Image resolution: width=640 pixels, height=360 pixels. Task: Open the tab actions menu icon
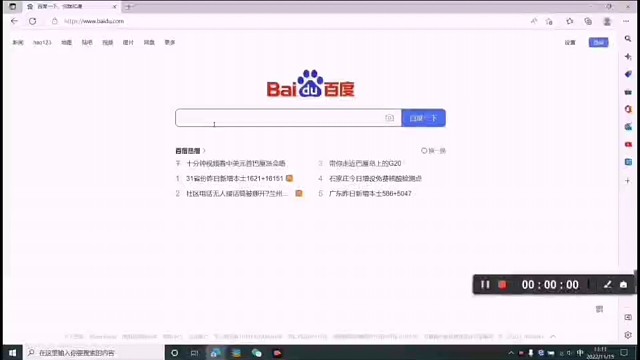13,7
